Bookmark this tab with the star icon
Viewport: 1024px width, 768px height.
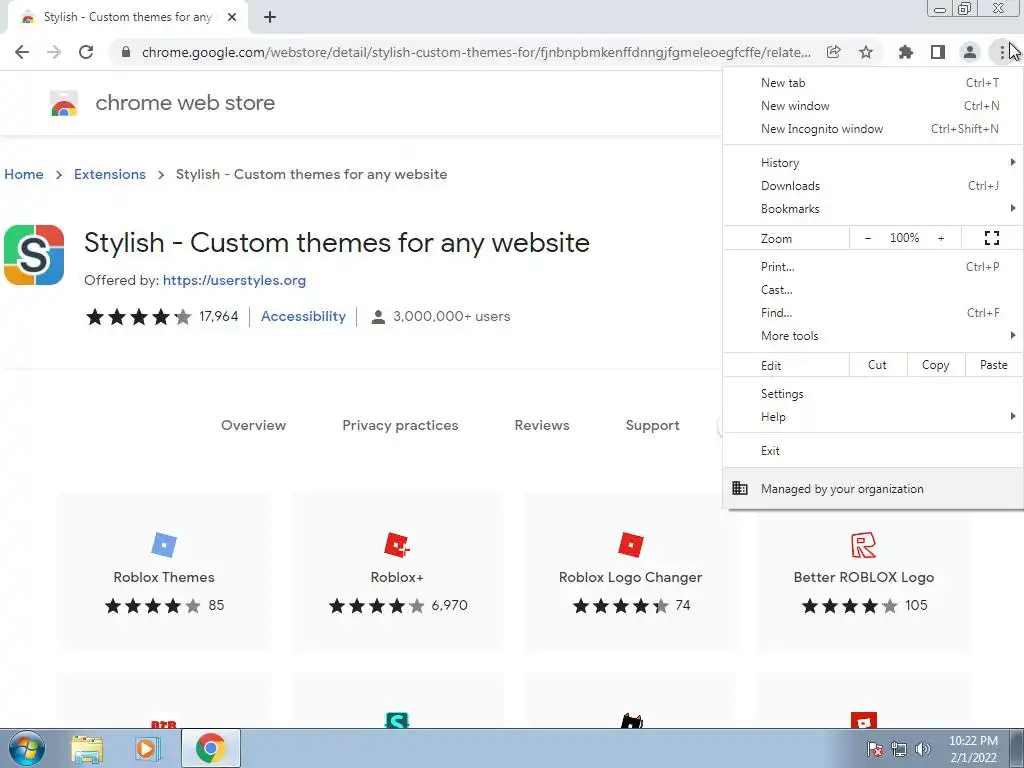[866, 52]
